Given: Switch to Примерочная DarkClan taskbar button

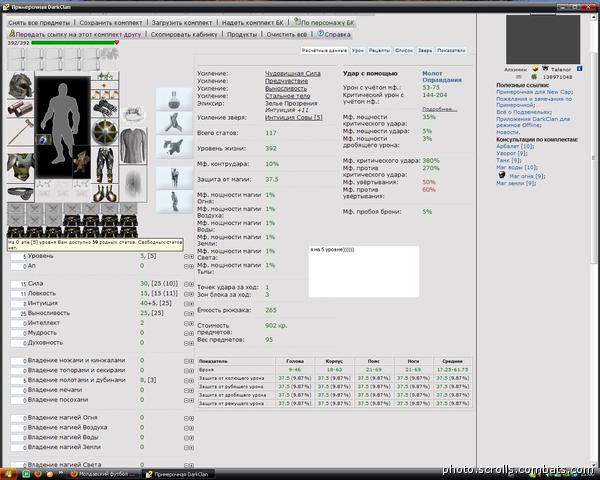Looking at the screenshot, I should [x=178, y=474].
